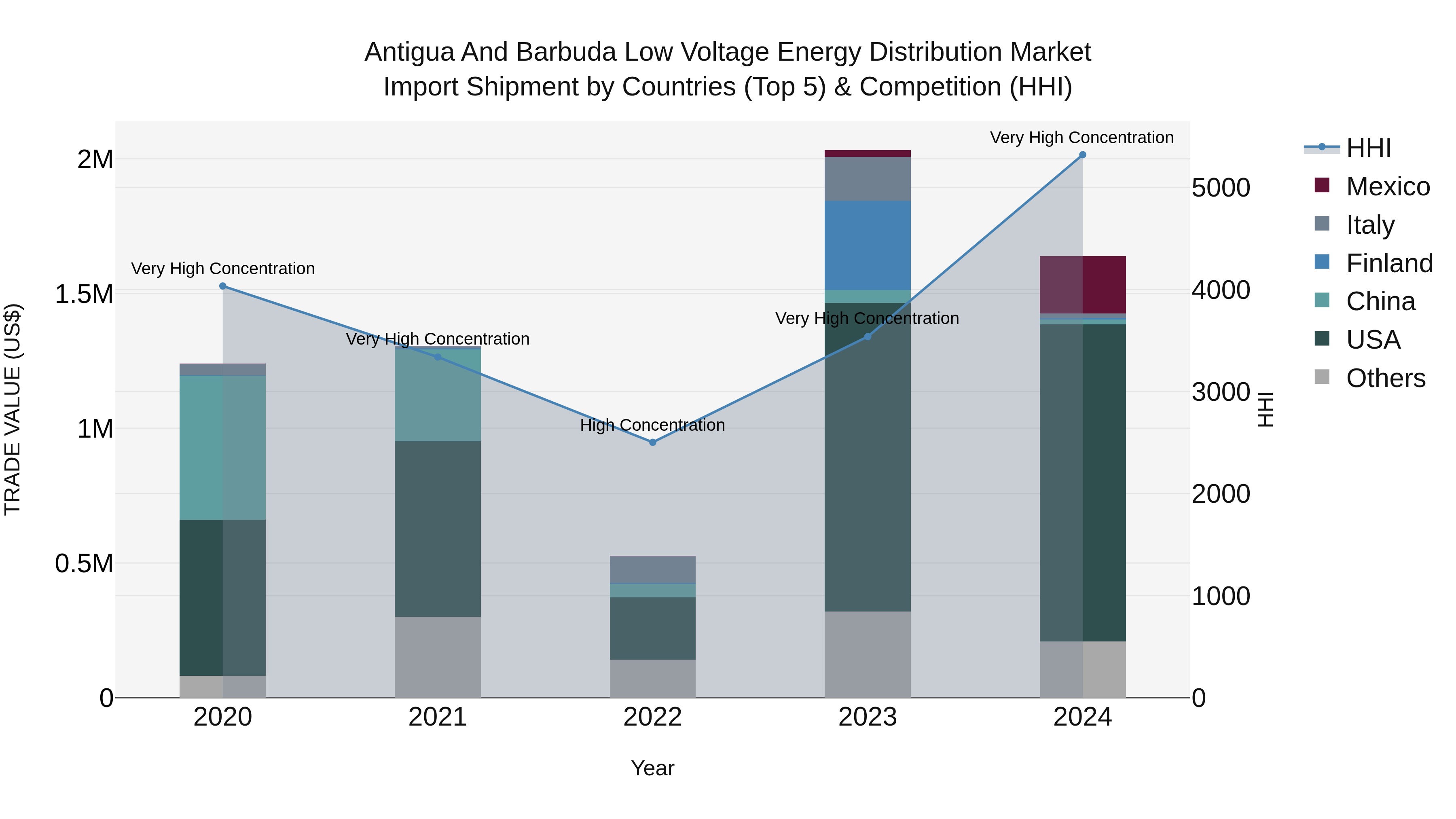Toggle the HHI legend entry
Image resolution: width=1456 pixels, height=819 pixels.
pyautogui.click(x=1348, y=148)
